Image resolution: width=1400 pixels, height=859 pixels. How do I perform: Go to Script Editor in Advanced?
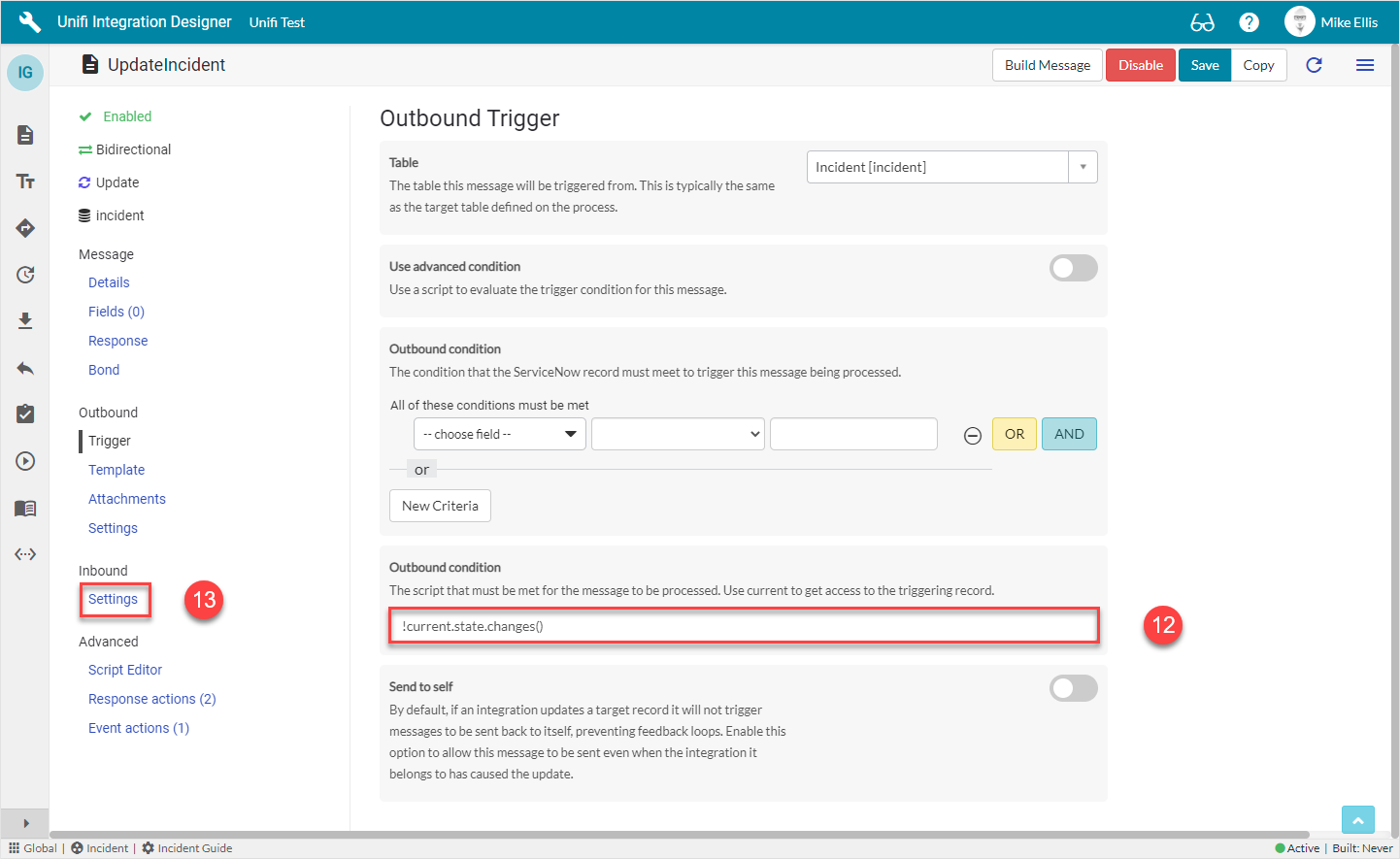click(125, 670)
